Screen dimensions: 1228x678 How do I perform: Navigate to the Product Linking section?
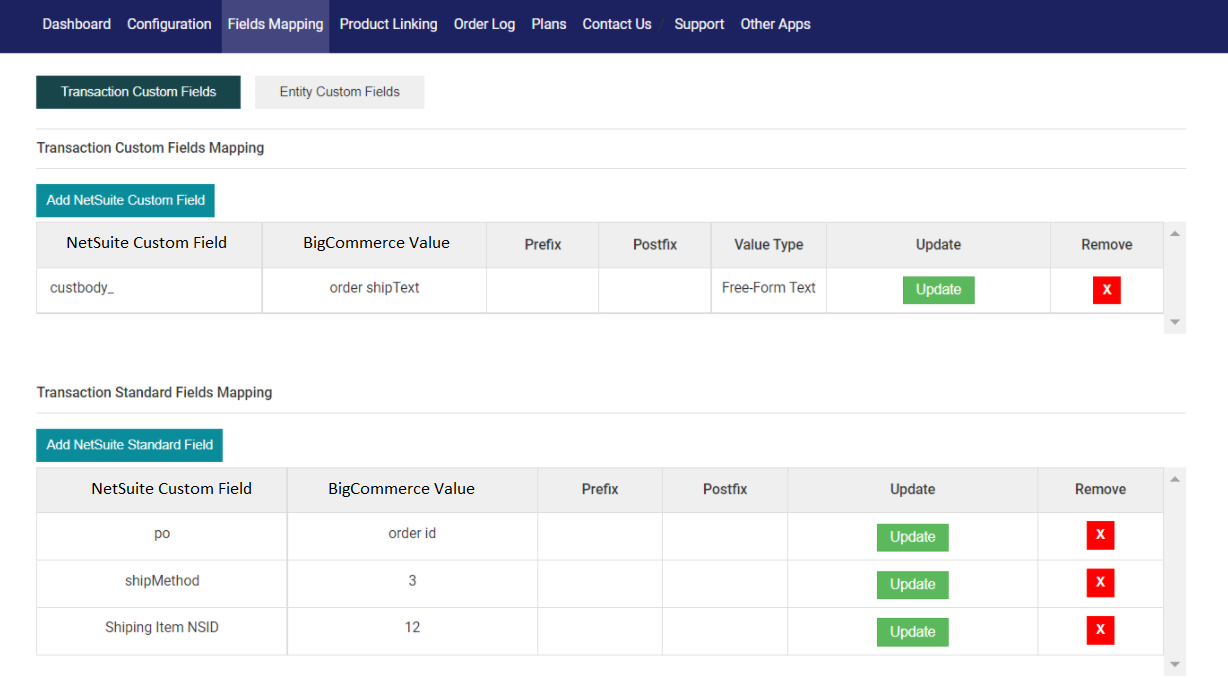388,24
